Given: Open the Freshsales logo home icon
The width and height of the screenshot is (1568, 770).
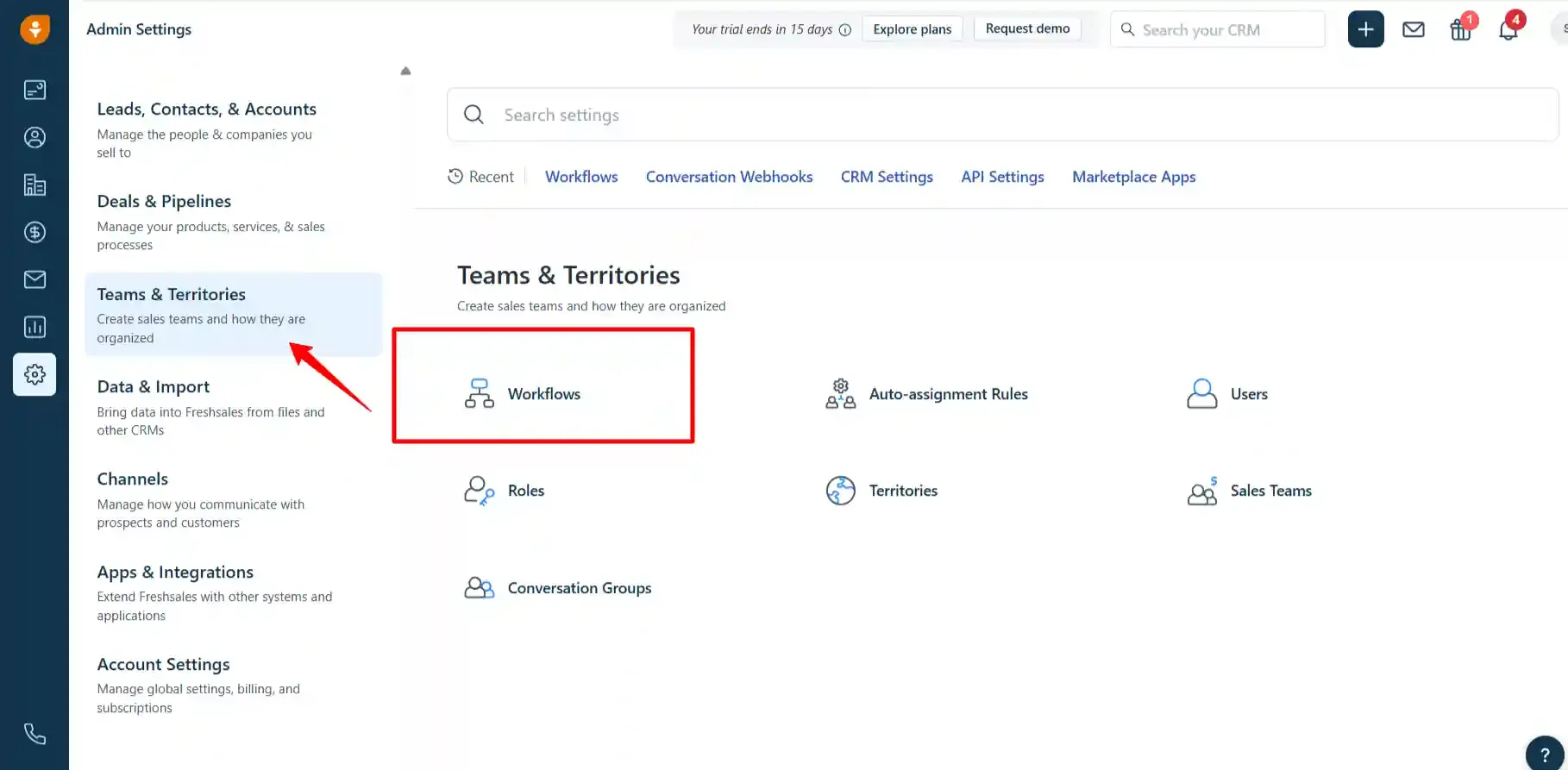Looking at the screenshot, I should (x=34, y=29).
